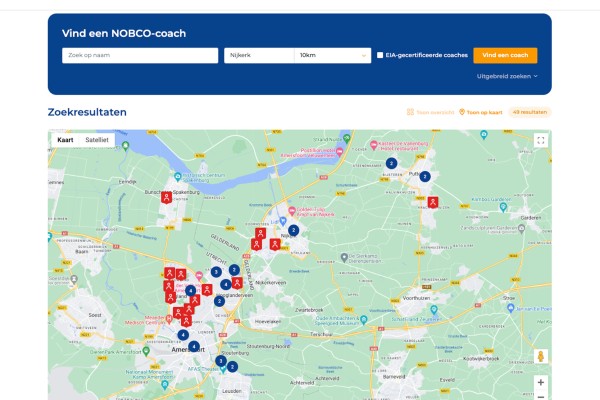This screenshot has height=400, width=600.
Task: Click the Zoek op naam input field
Action: coord(140,56)
